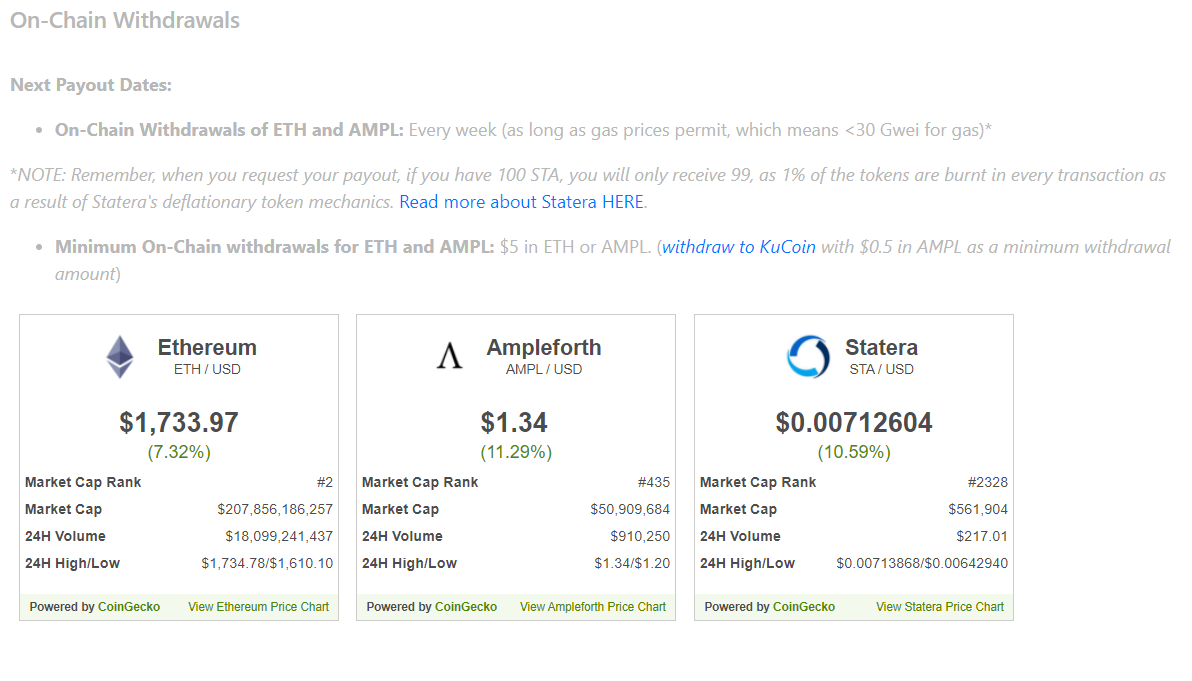This screenshot has width=1192, height=681.
Task: Click CoinGecko link in Ethereum widget
Action: coord(129,607)
